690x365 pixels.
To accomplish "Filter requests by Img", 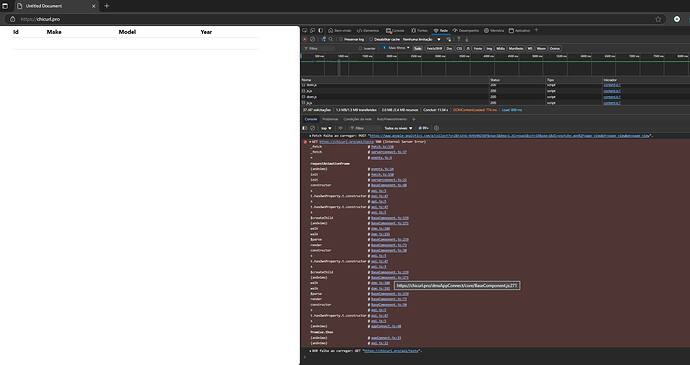I will [489, 48].
